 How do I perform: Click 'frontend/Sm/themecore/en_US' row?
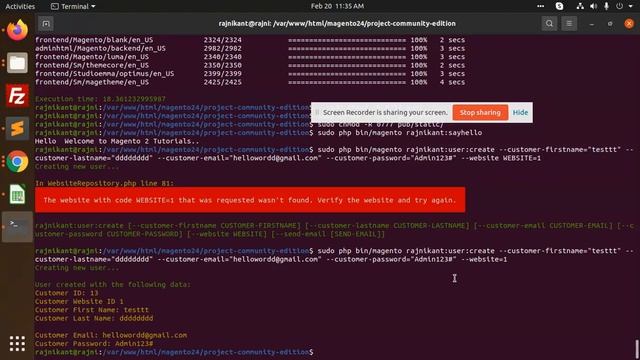coord(250,65)
